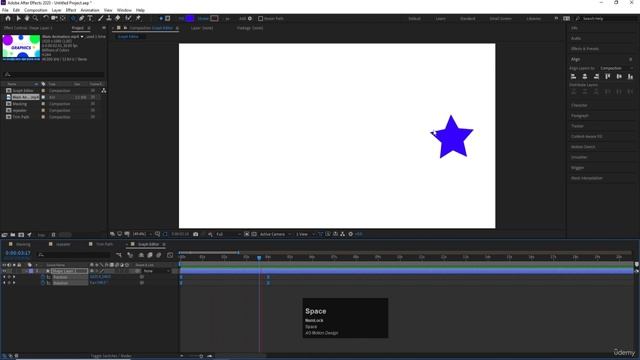Select the Pen tool
The image size is (640, 360).
click(x=82, y=18)
